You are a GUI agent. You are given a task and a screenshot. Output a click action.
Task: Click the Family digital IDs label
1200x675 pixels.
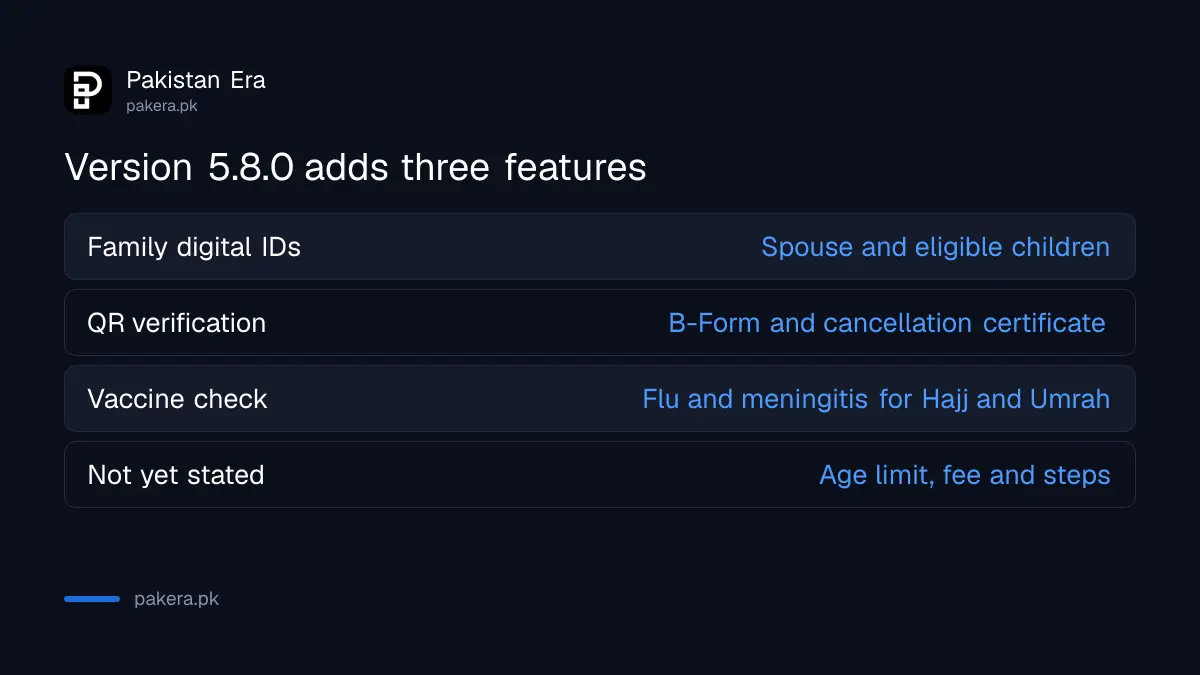point(194,247)
